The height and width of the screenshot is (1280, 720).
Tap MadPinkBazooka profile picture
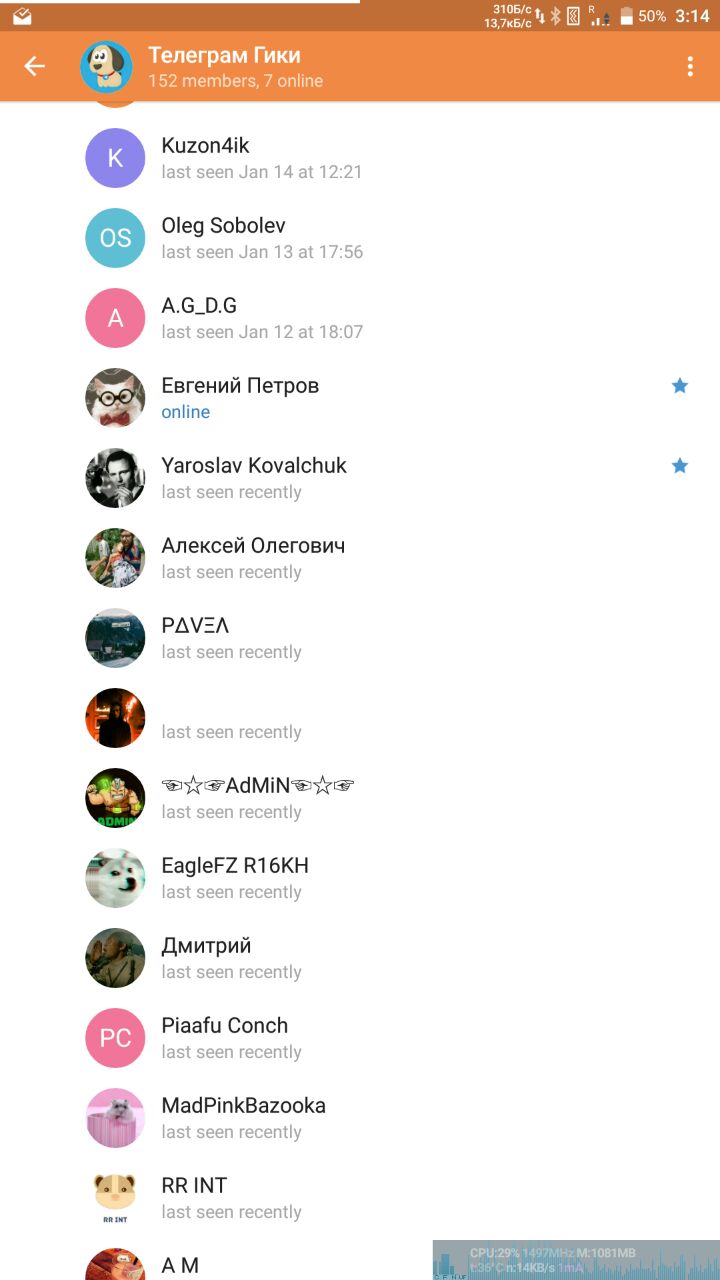115,1118
